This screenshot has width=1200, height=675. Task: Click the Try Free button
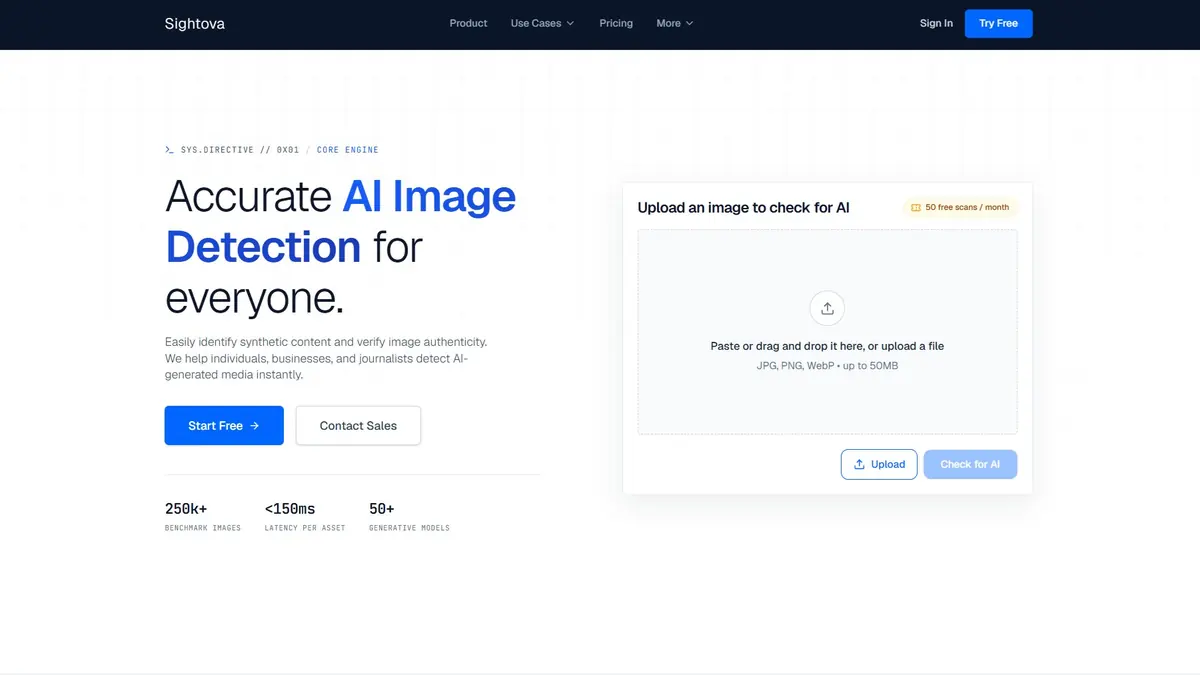(x=998, y=23)
